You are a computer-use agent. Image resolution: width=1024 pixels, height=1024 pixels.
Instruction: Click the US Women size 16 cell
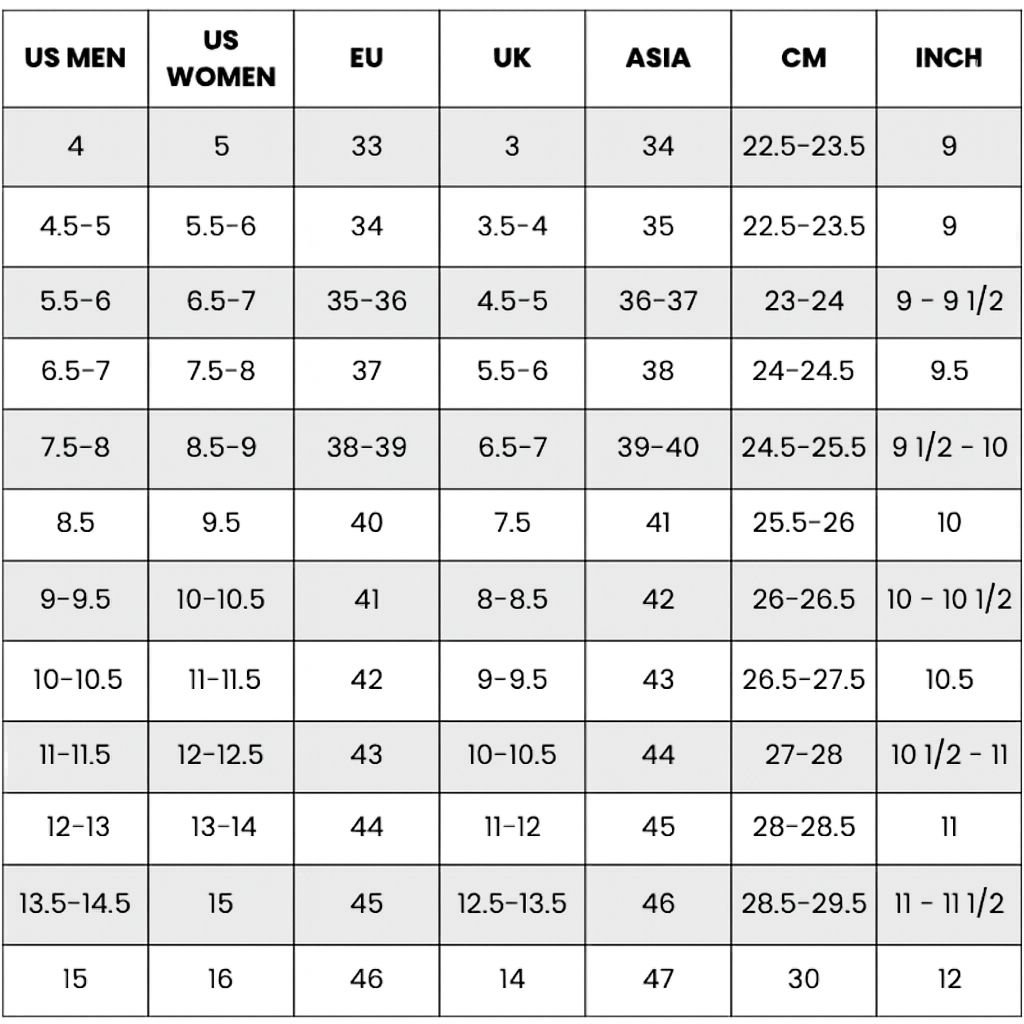221,978
